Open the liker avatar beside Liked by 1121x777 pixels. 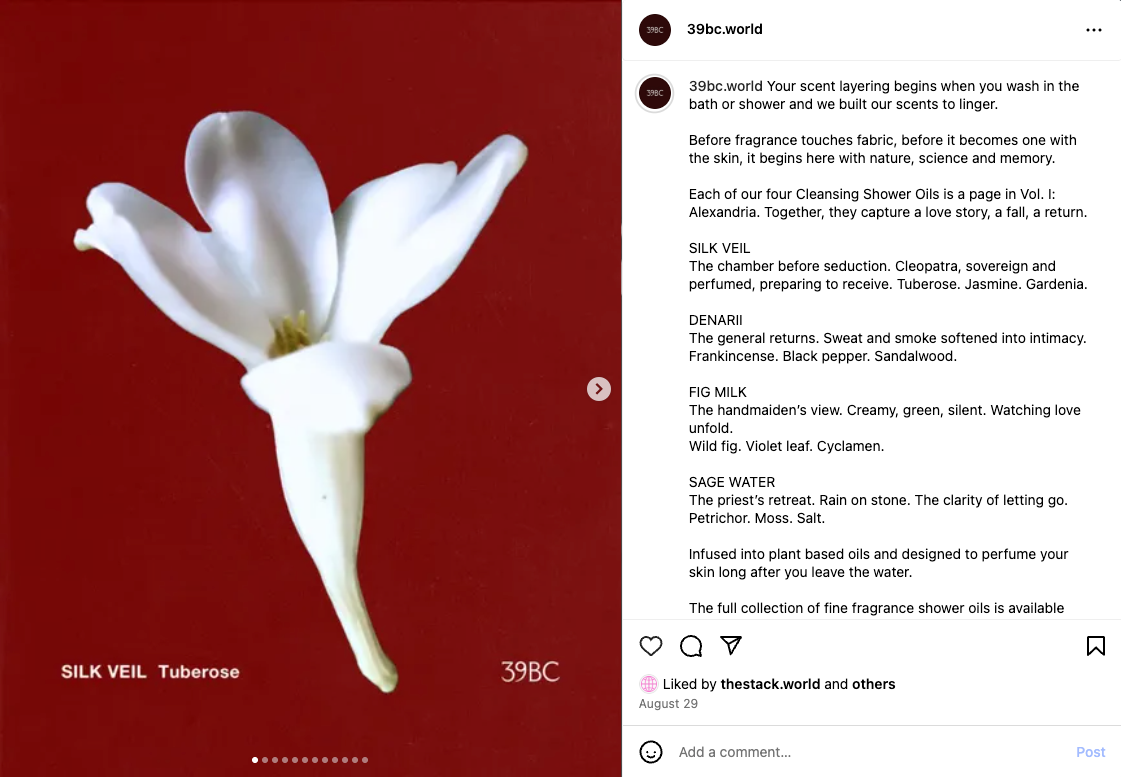point(648,684)
